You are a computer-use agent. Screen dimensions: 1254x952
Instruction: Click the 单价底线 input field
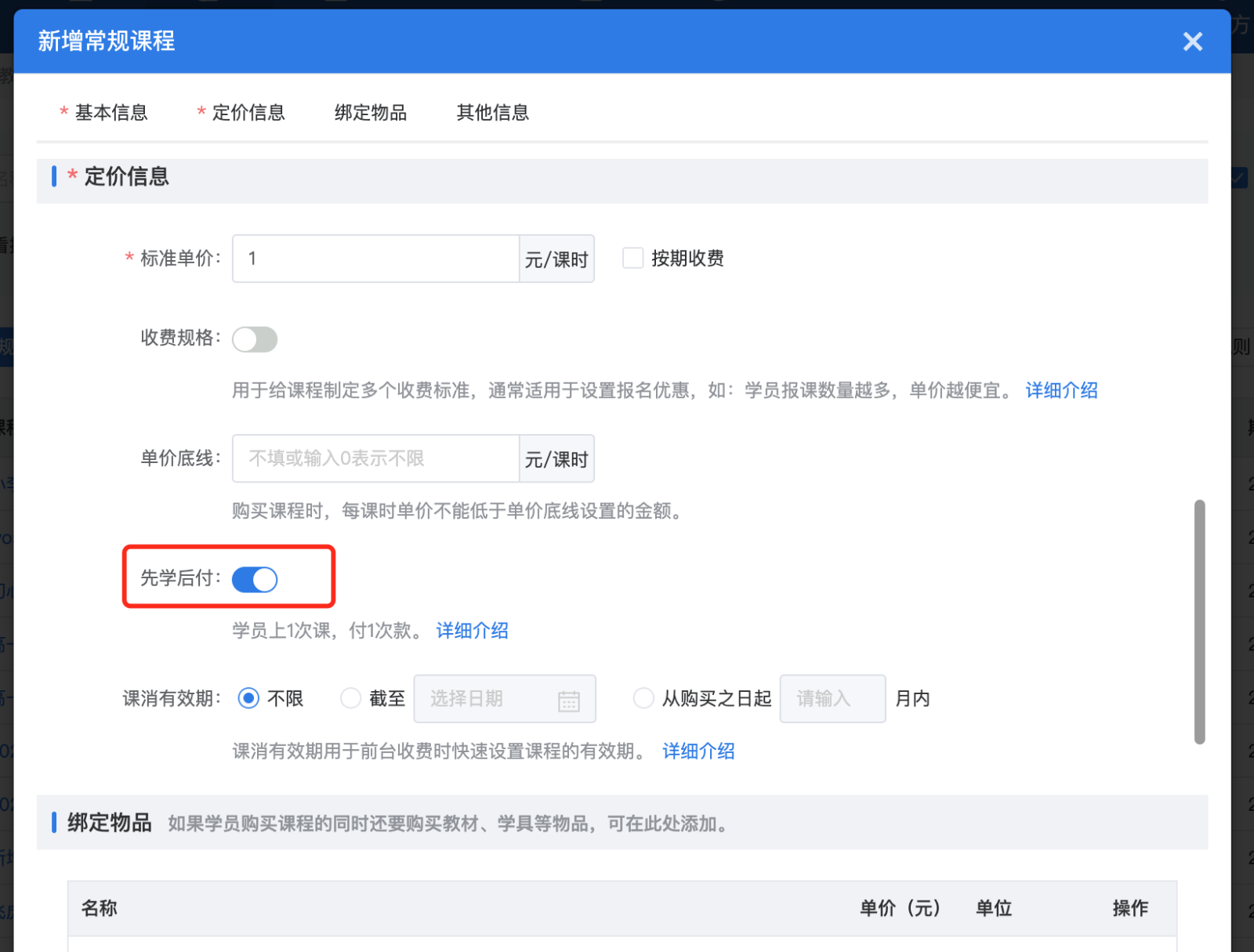point(375,458)
